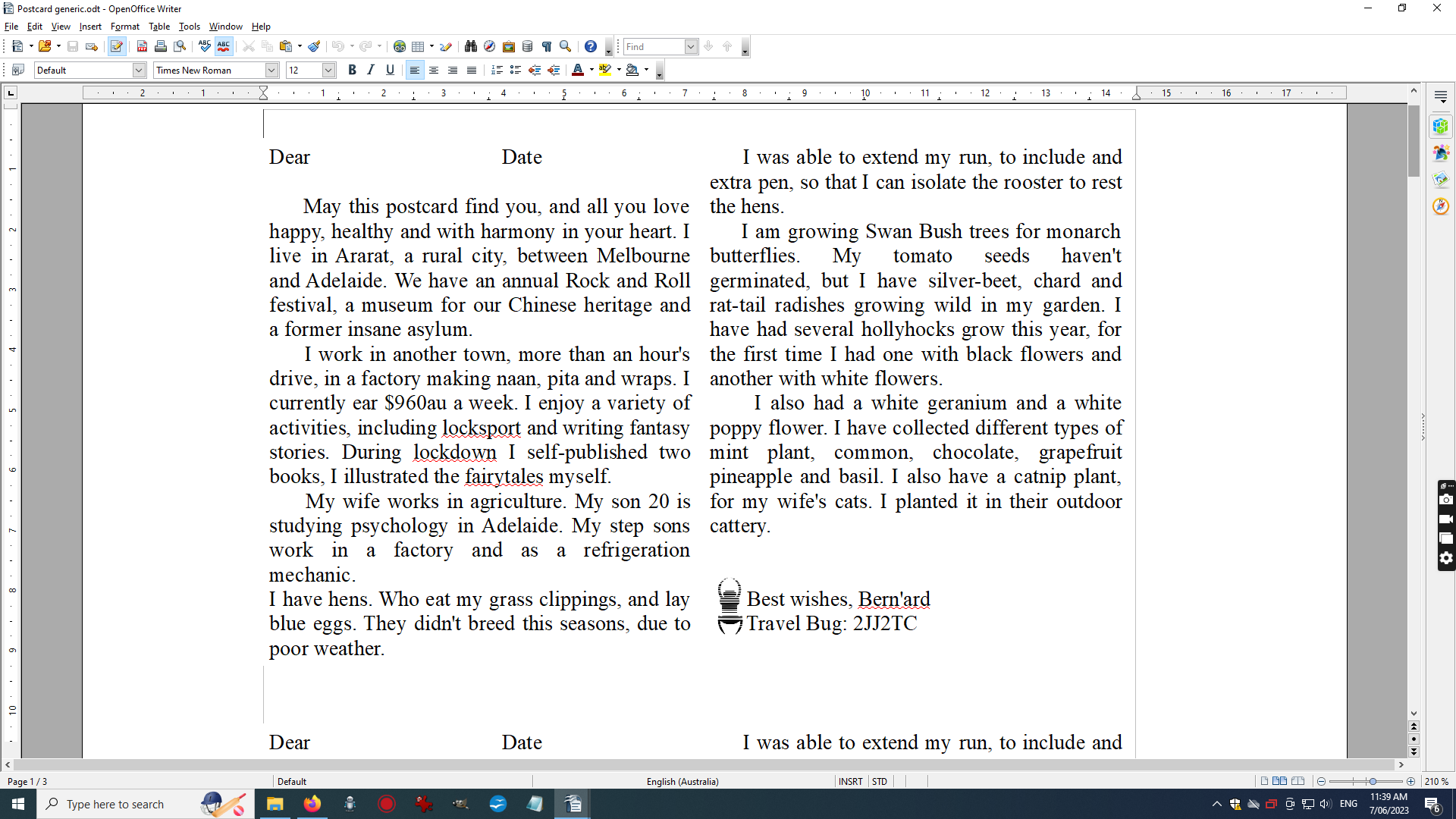Justify the text
Viewport: 1456px width, 819px height.
pos(472,70)
